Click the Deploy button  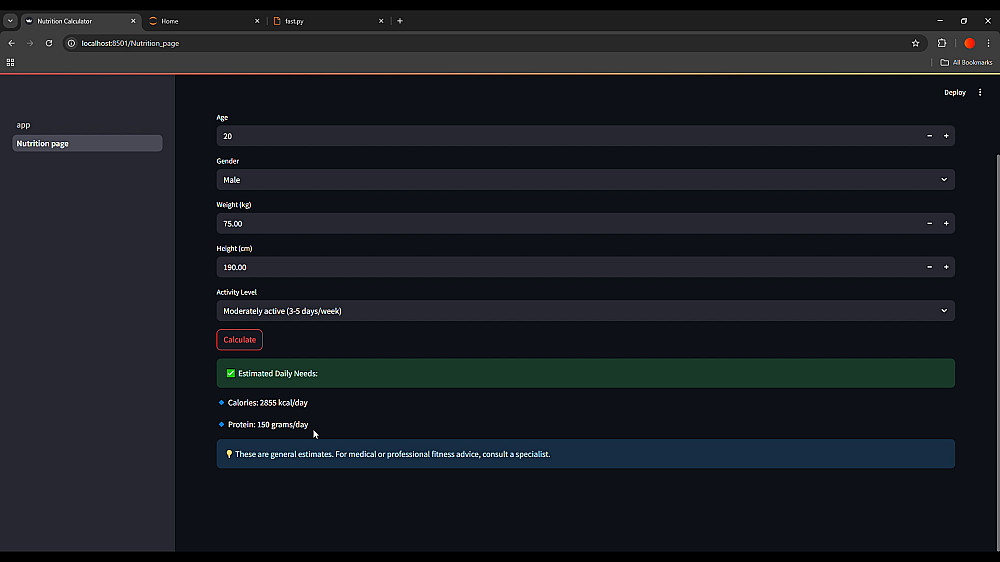click(x=955, y=92)
